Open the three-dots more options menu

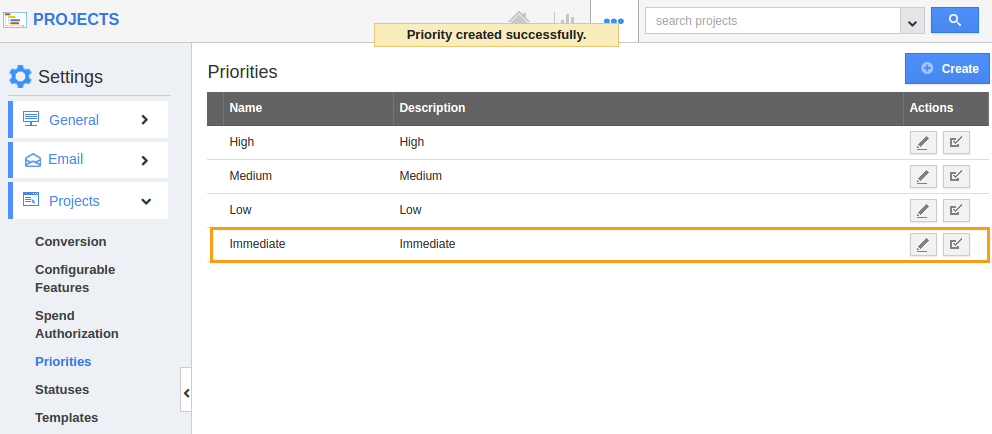[x=614, y=21]
